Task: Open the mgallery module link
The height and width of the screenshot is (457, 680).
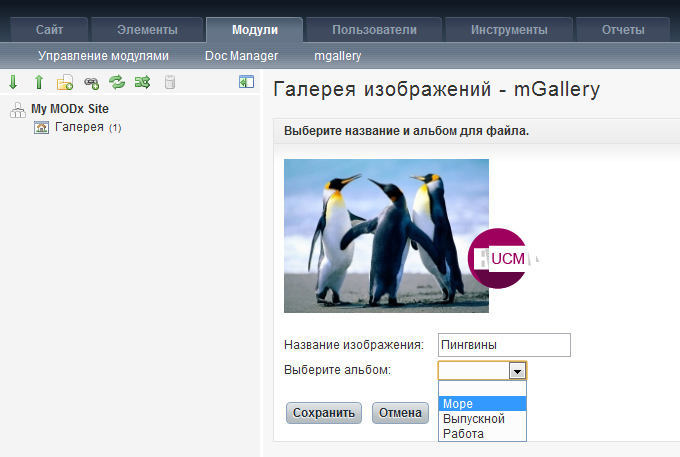Action: [337, 56]
